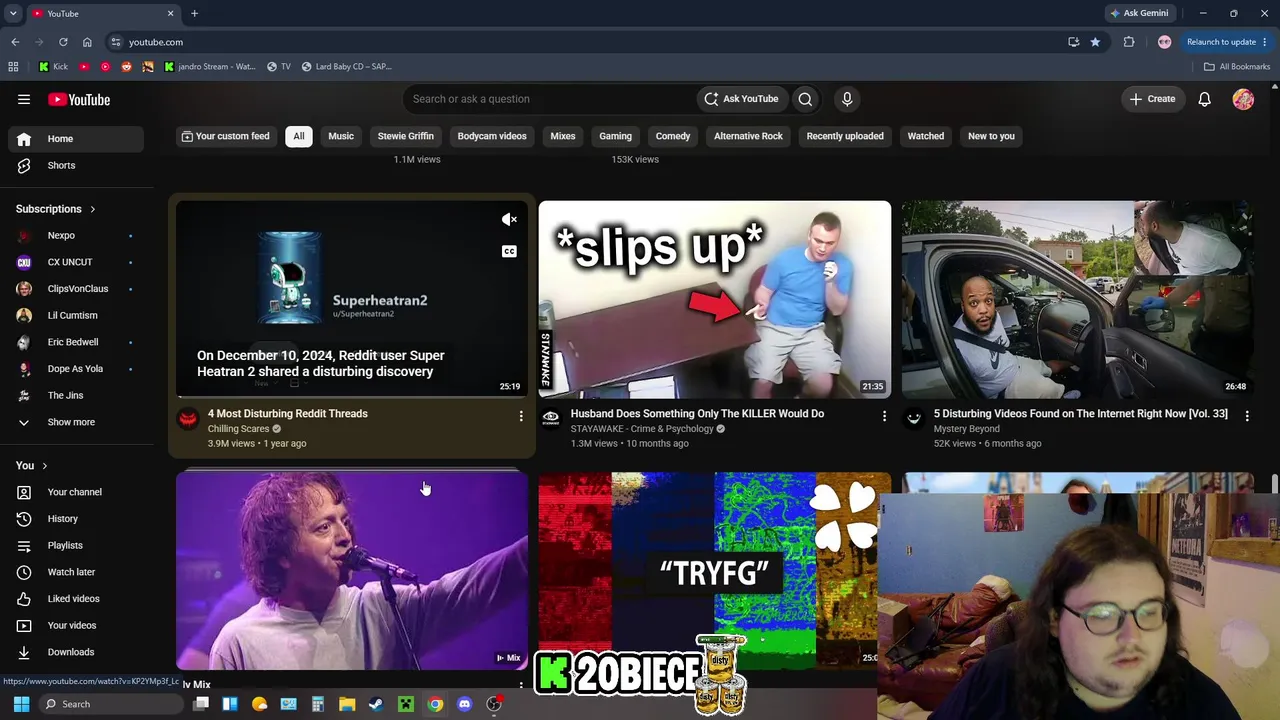Open the tab search dropdown arrow
This screenshot has width=1280, height=720.
[x=13, y=14]
